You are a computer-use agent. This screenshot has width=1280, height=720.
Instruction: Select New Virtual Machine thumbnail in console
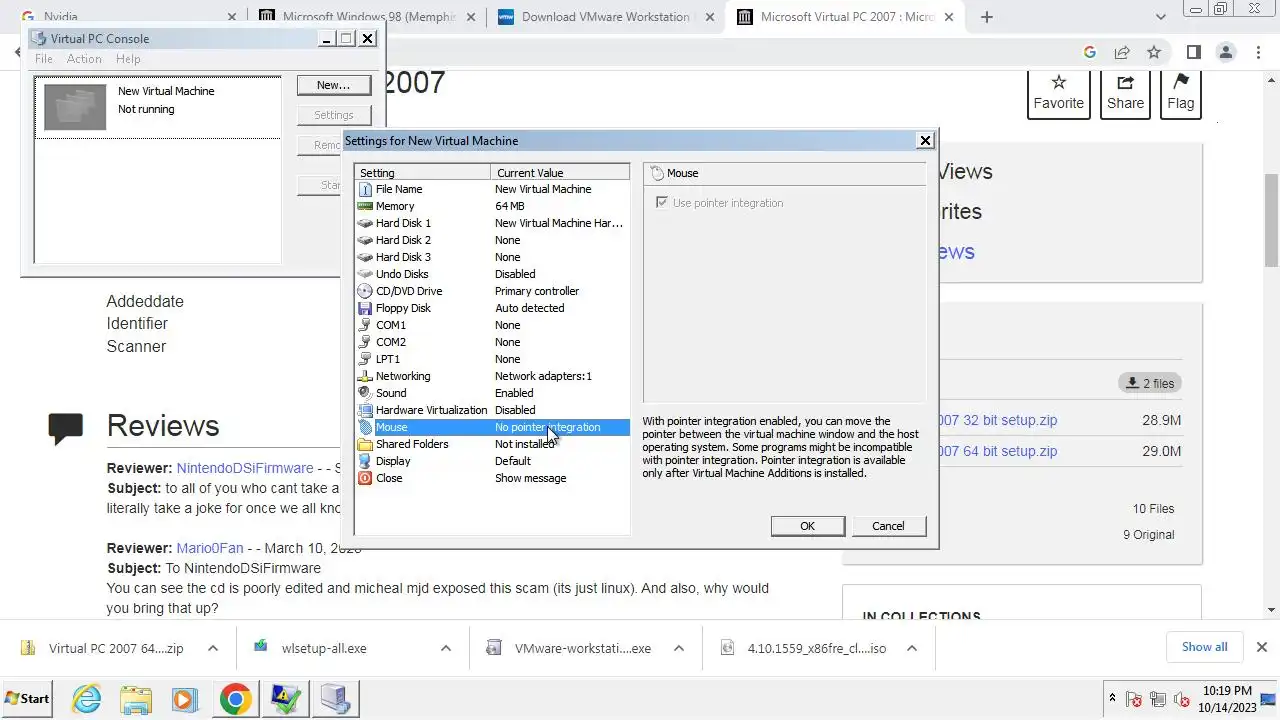[x=75, y=107]
